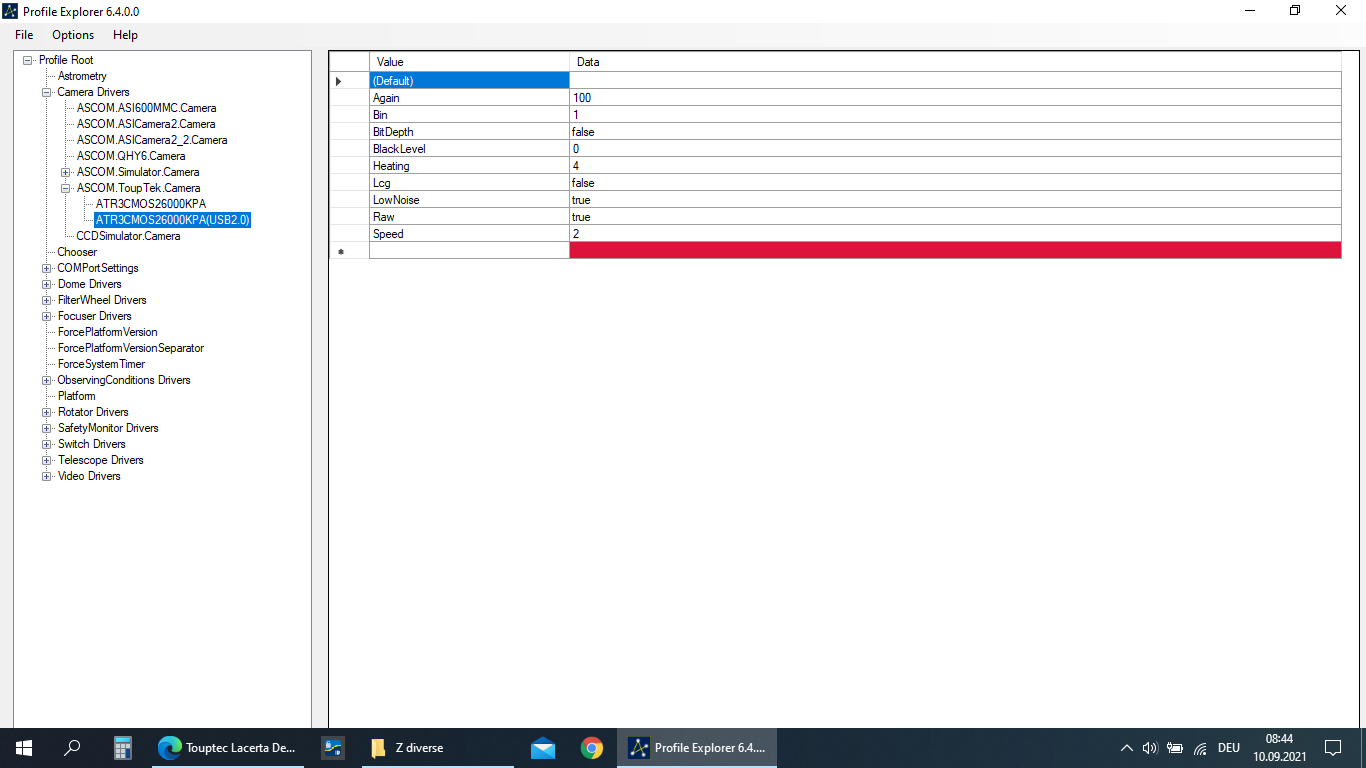Select ASCOM.ASICamera2_2.Camera entry
The image size is (1366, 768).
152,140
